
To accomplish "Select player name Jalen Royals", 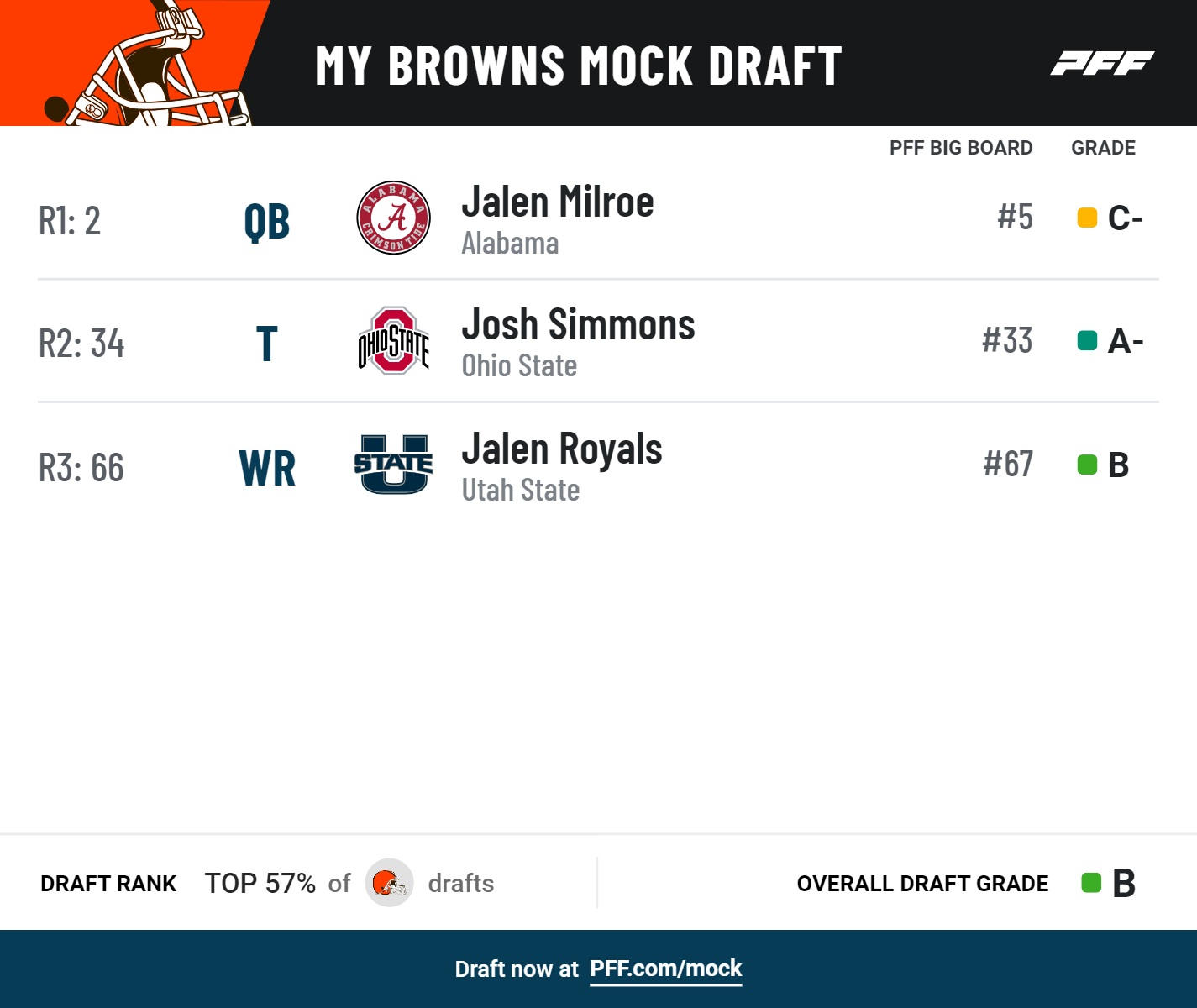I will coord(561,449).
